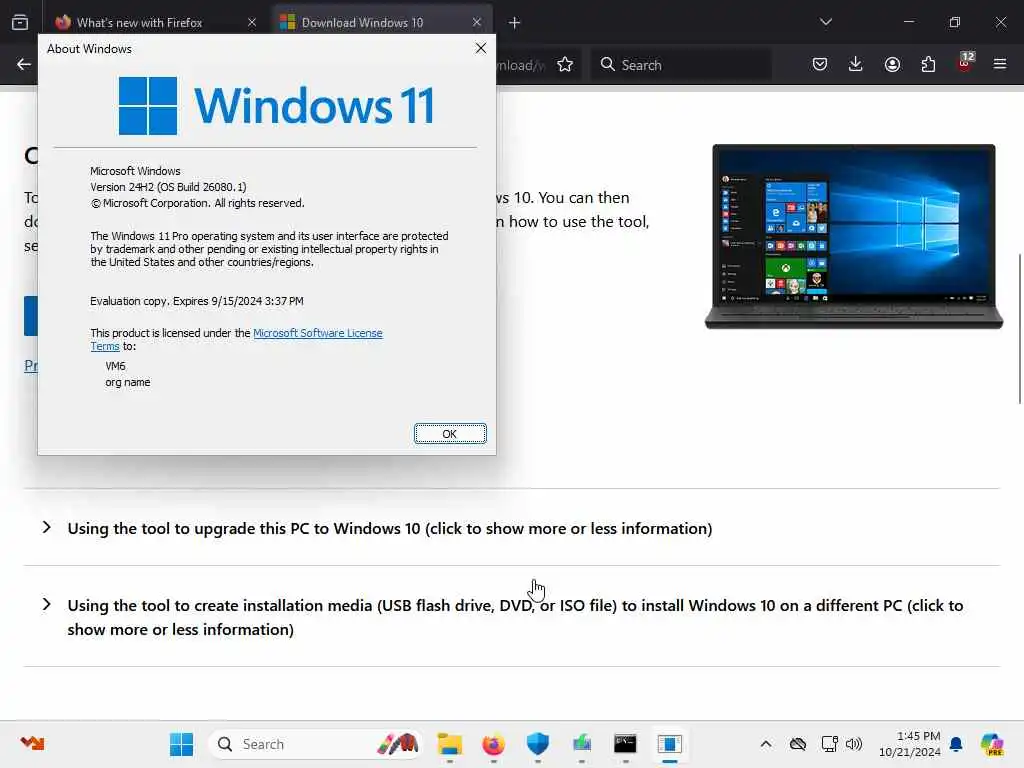
Task: Open the blue shield app in taskbar
Action: [537, 744]
